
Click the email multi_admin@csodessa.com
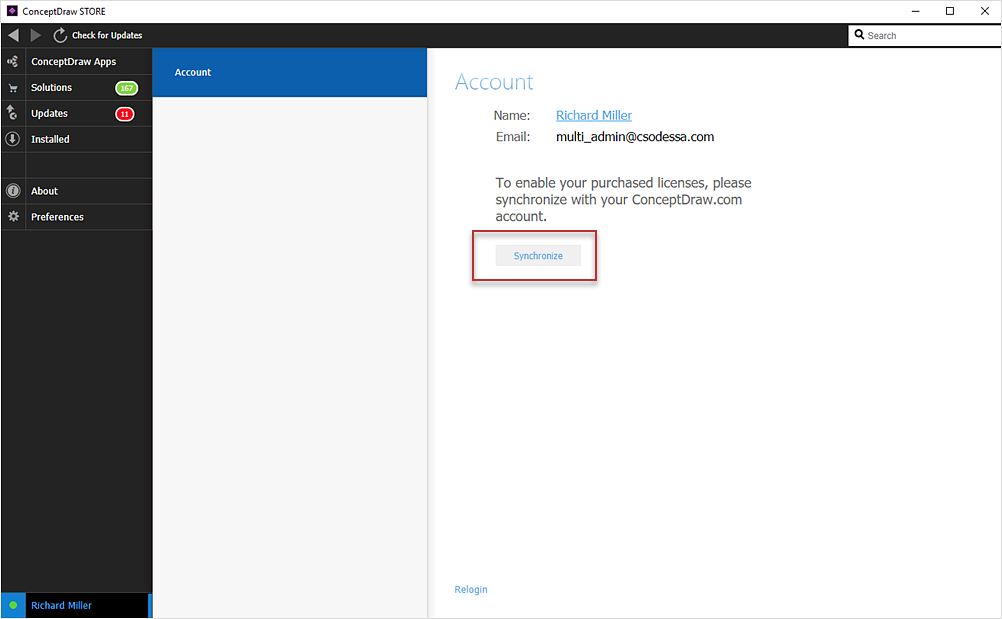click(635, 137)
